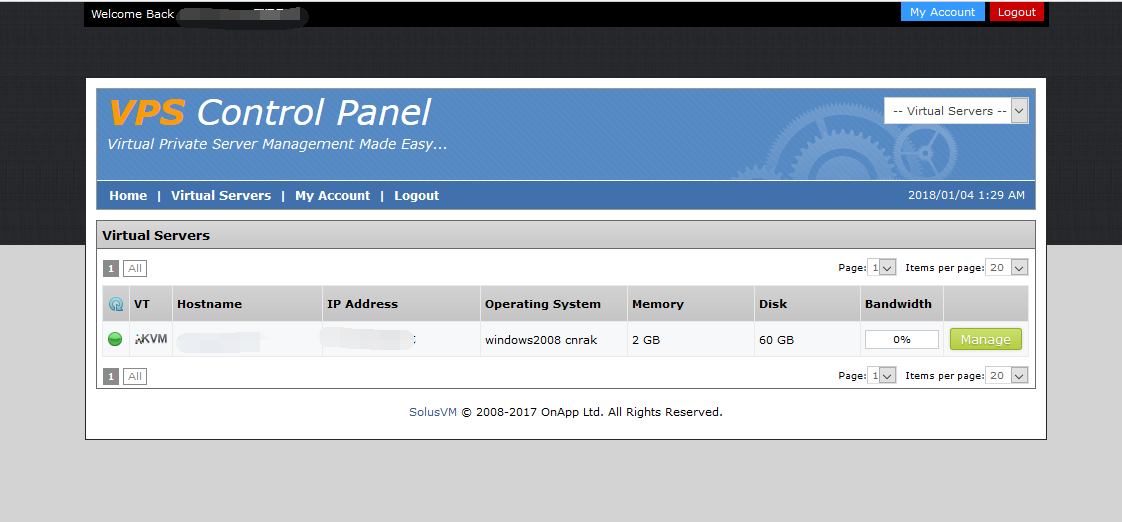This screenshot has height=522, width=1122.
Task: Click the 'VPS Control Panel' banner title
Action: (x=270, y=113)
